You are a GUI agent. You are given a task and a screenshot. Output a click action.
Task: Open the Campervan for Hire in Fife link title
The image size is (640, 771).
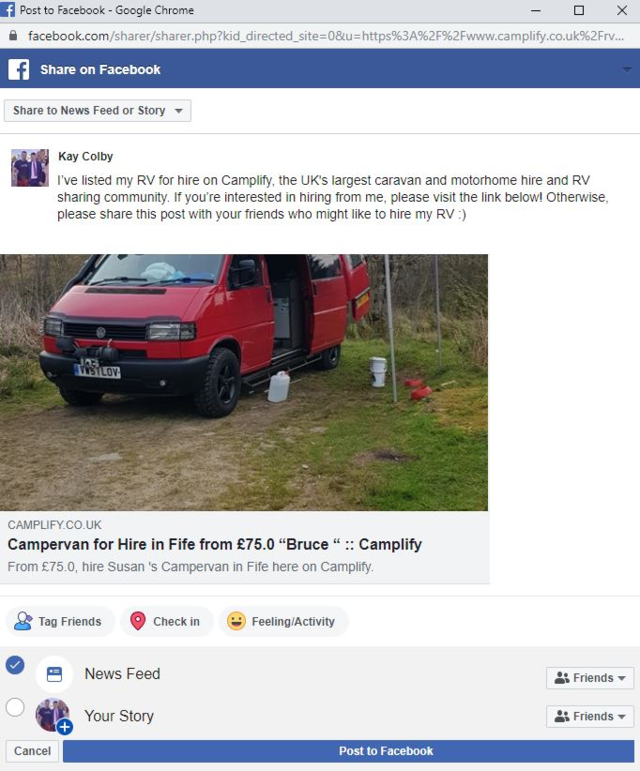coord(214,544)
